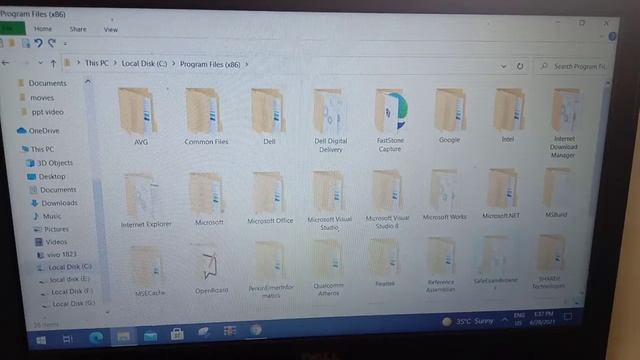The width and height of the screenshot is (640, 360).
Task: Expand chevron after This PC breadcrumb
Action: coord(115,63)
